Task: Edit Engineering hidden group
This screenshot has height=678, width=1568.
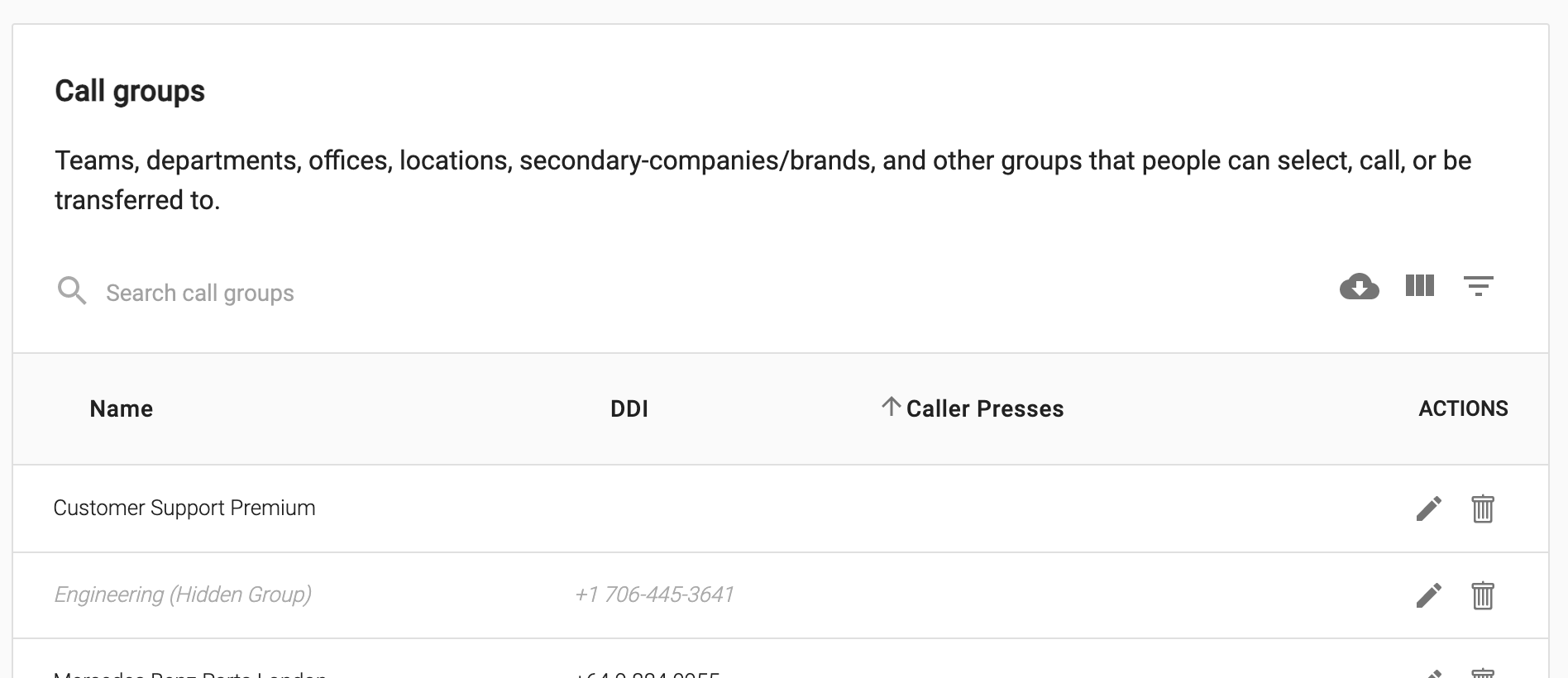Action: [x=1428, y=595]
